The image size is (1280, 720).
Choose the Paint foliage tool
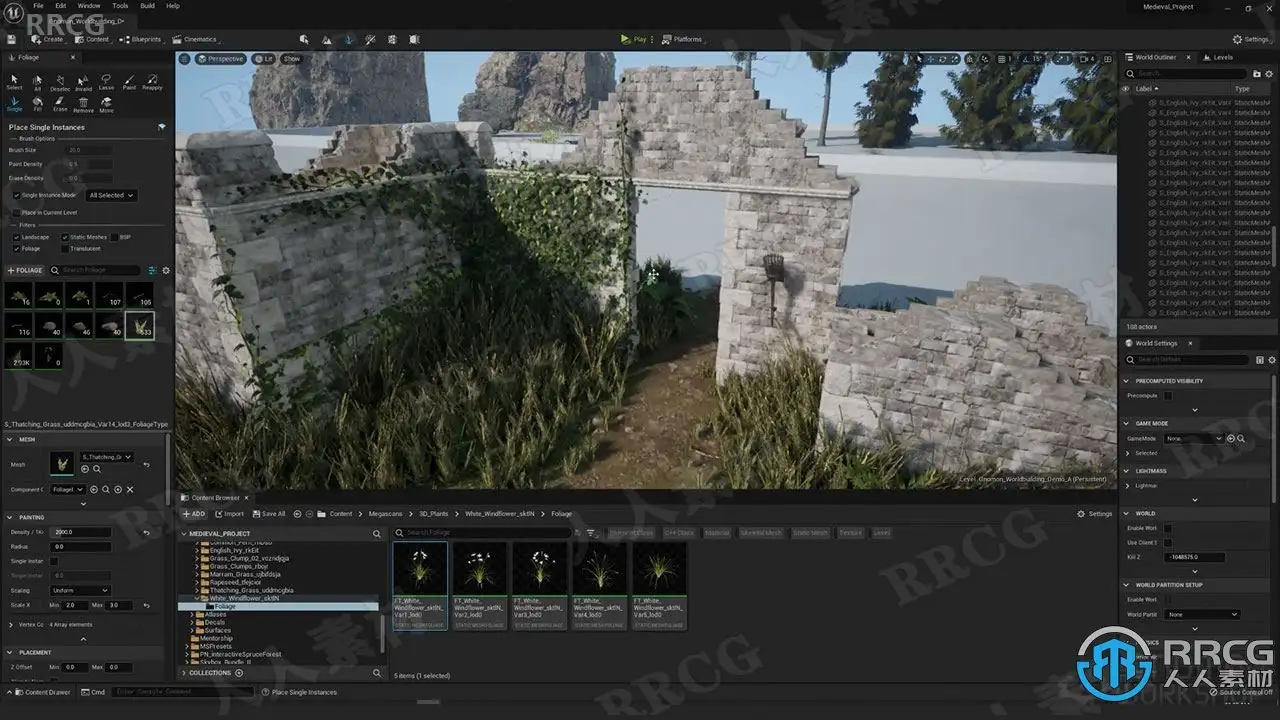[129, 81]
